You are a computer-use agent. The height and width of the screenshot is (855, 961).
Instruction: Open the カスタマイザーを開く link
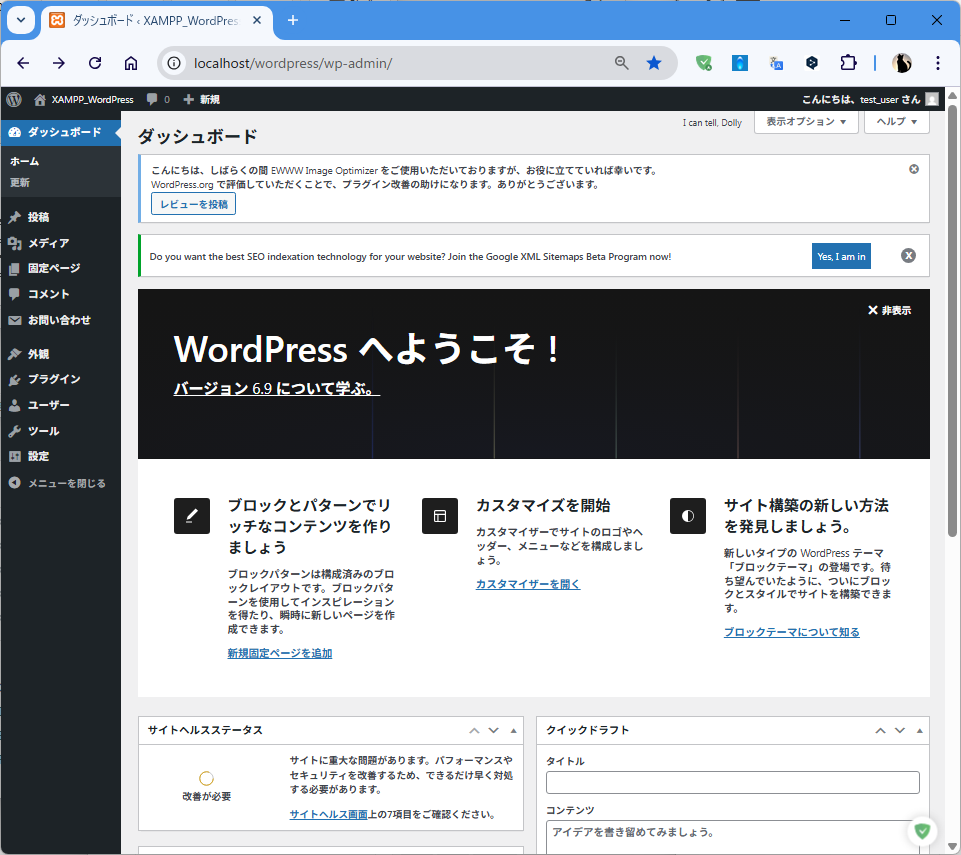527,584
